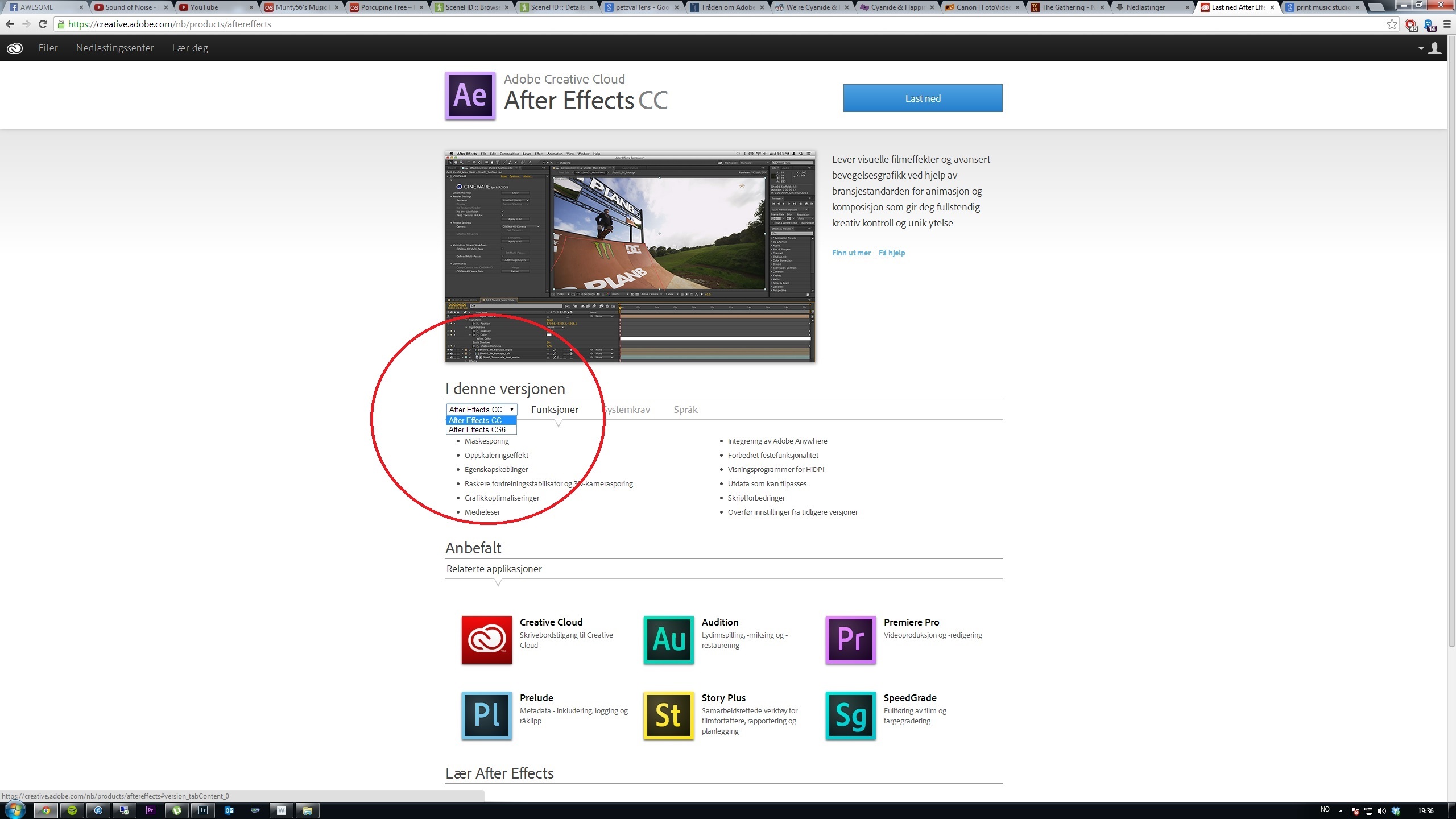Screen dimensions: 1456x819
Task: Open Word from the taskbar
Action: pos(282,810)
